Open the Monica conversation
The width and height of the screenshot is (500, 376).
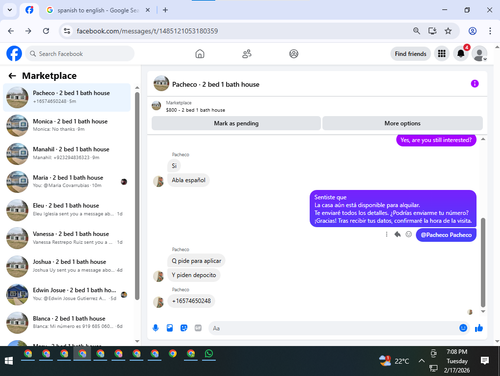67,125
